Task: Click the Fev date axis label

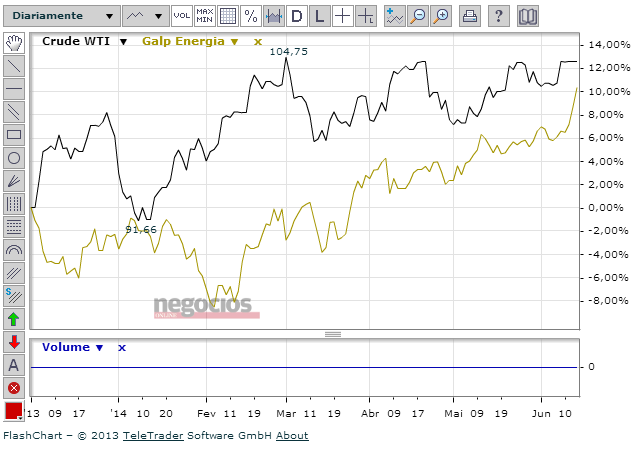Action: pyautogui.click(x=206, y=413)
